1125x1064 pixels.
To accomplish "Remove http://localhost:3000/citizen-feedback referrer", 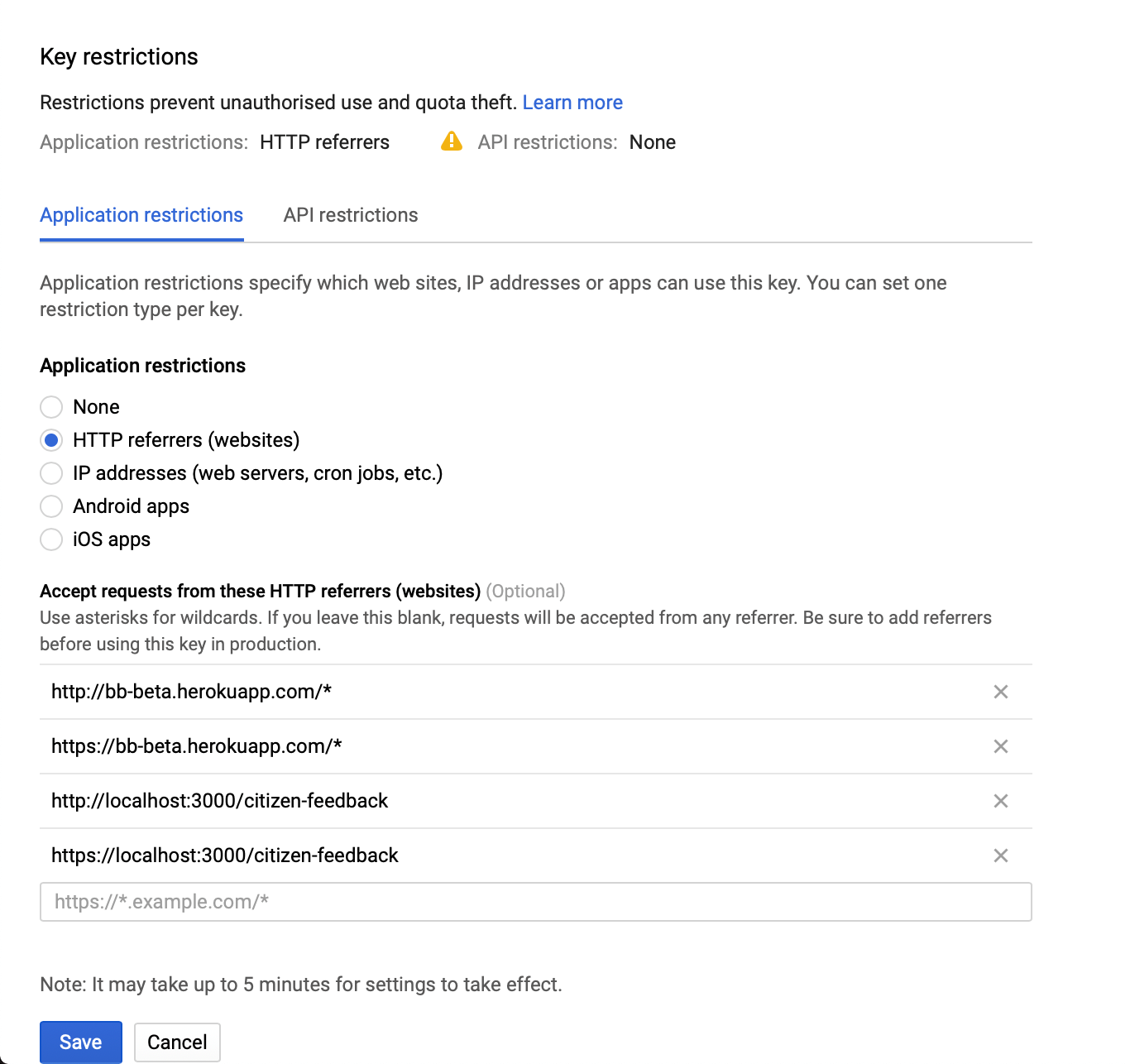I will [1001, 801].
